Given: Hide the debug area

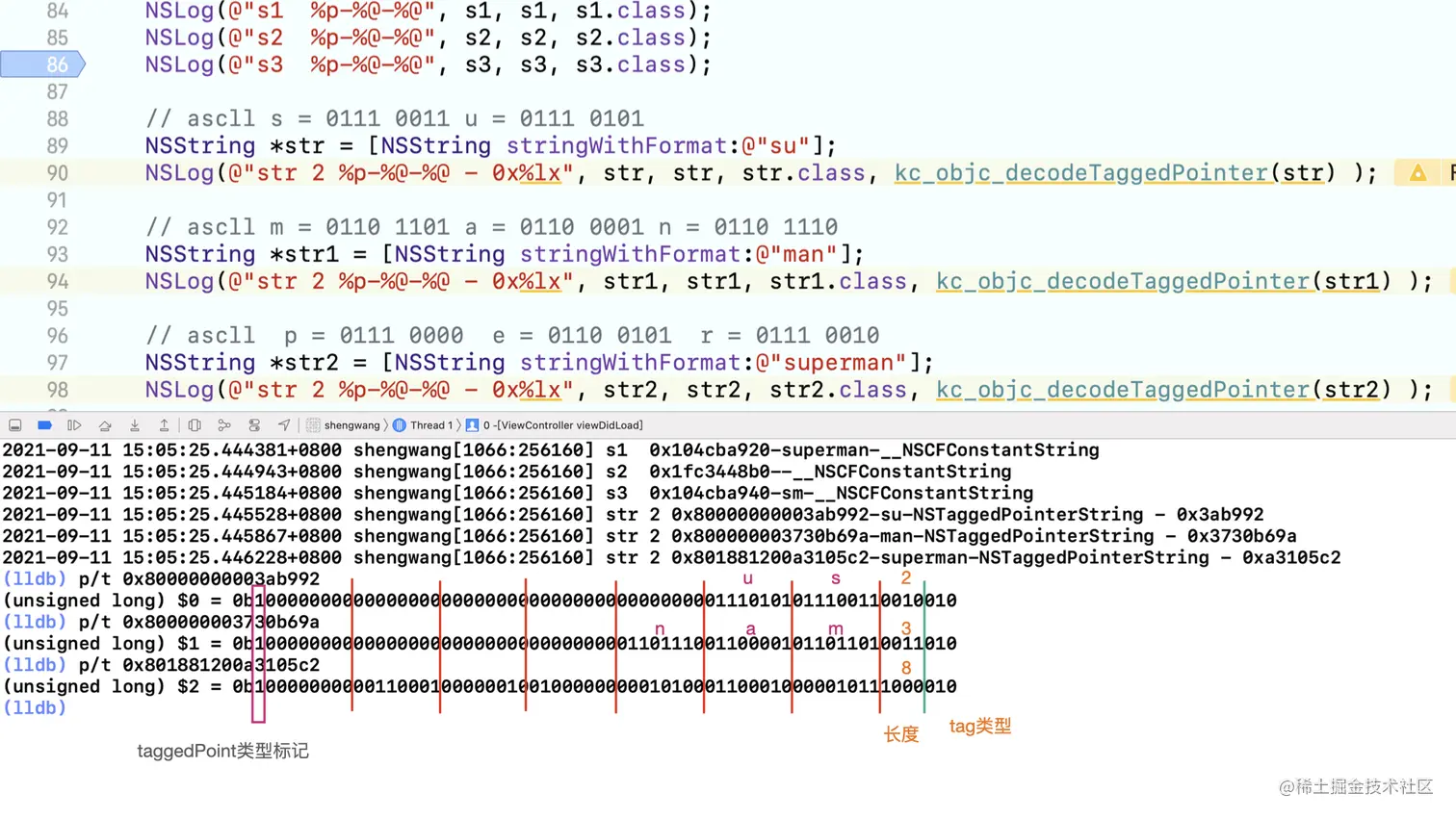Looking at the screenshot, I should click(14, 424).
